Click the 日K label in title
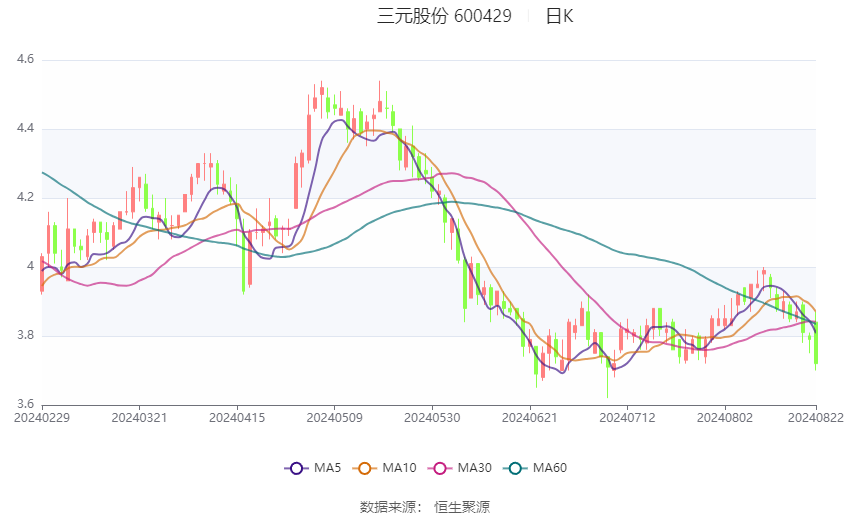The image size is (850, 517). [559, 16]
